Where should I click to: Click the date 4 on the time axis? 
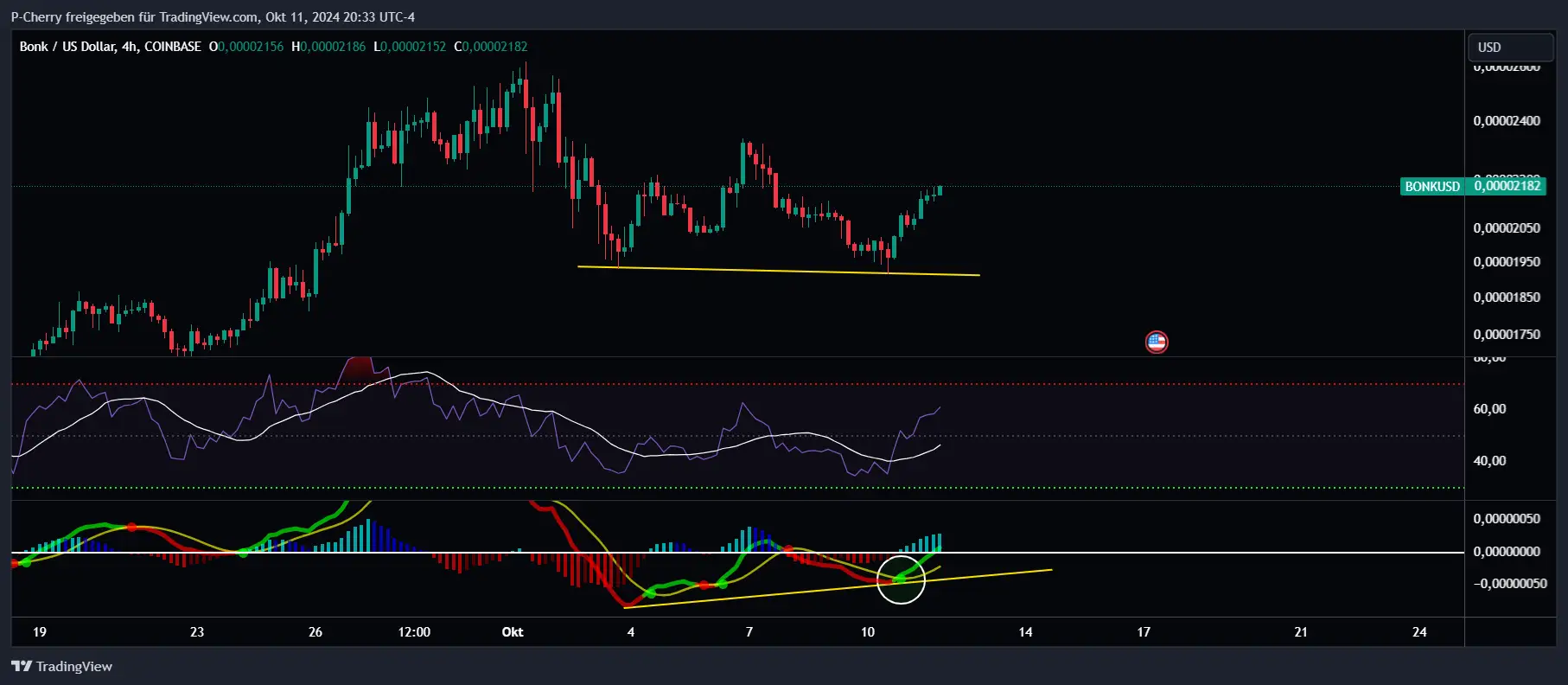tap(631, 632)
